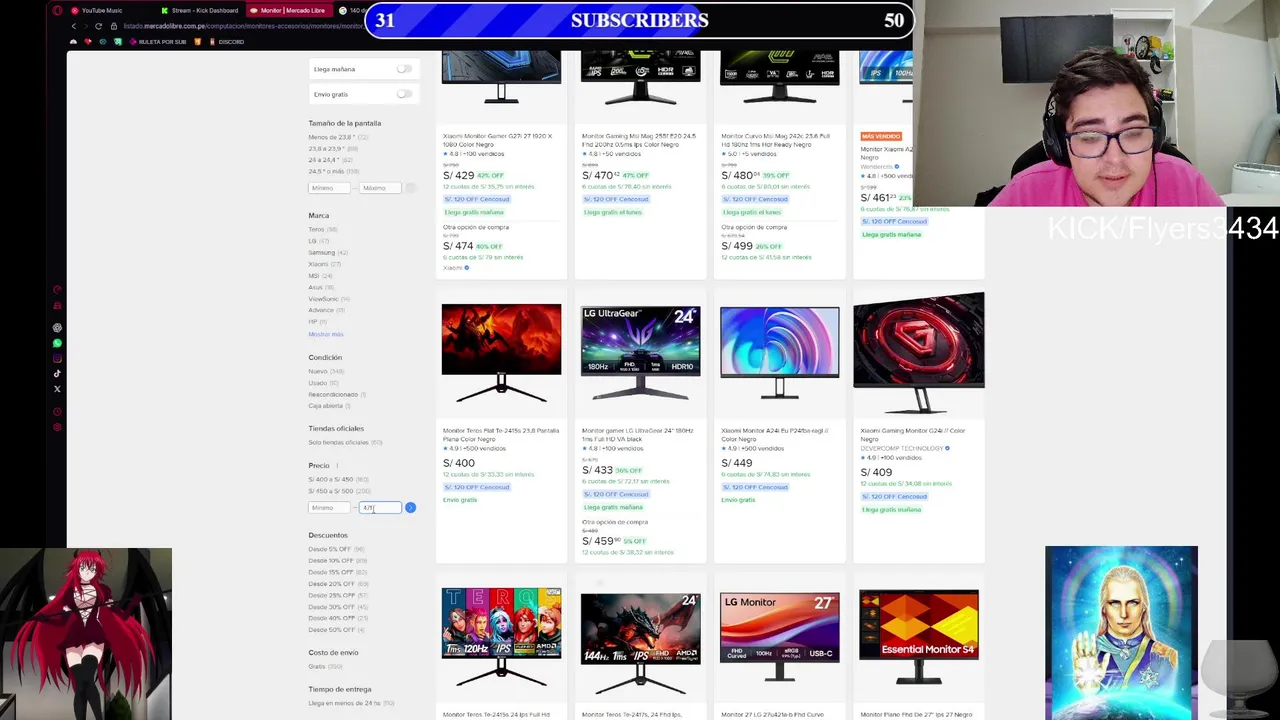Filter by Desde 5% OFF discount
1280x720 pixels.
pyautogui.click(x=330, y=549)
